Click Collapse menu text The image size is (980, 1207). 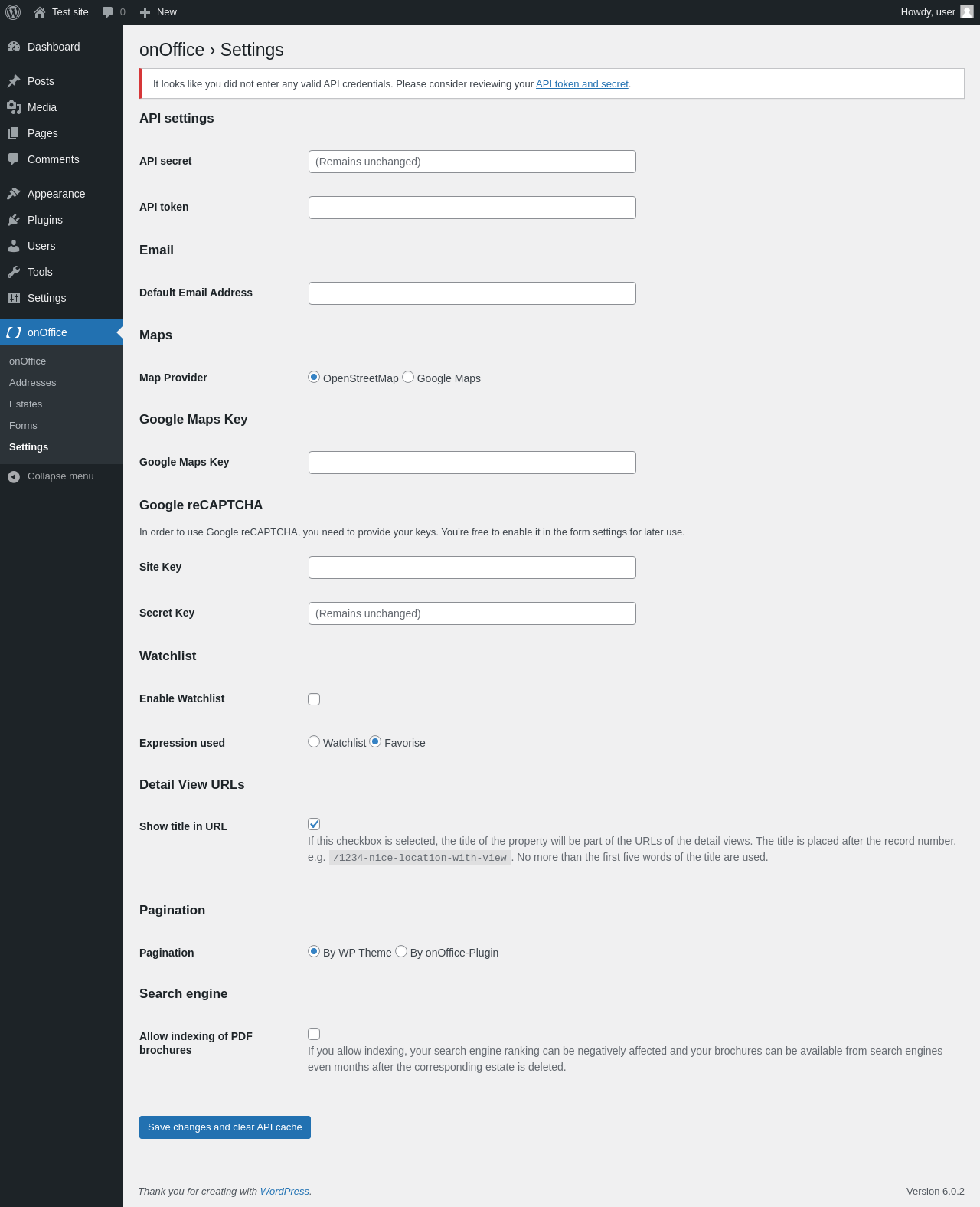60,476
